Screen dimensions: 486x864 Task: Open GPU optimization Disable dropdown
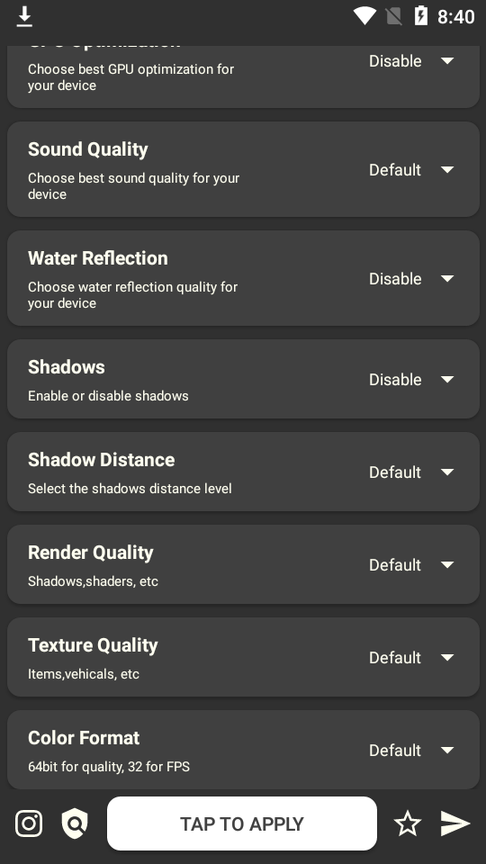tap(411, 61)
